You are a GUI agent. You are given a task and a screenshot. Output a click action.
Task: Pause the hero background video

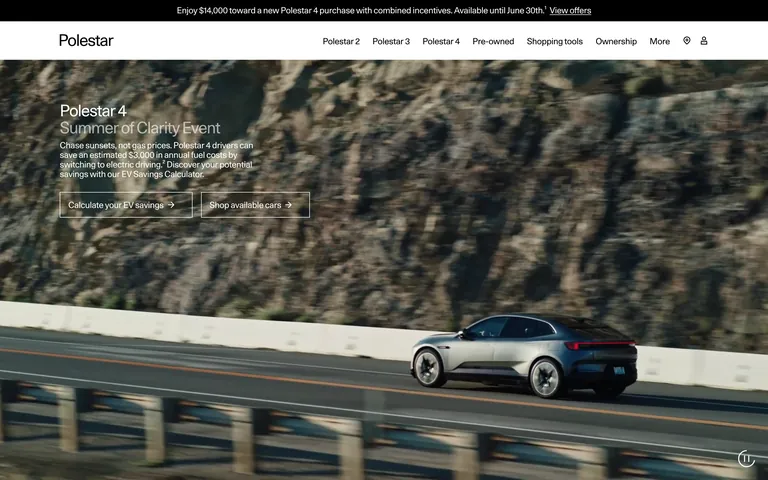[x=746, y=458]
